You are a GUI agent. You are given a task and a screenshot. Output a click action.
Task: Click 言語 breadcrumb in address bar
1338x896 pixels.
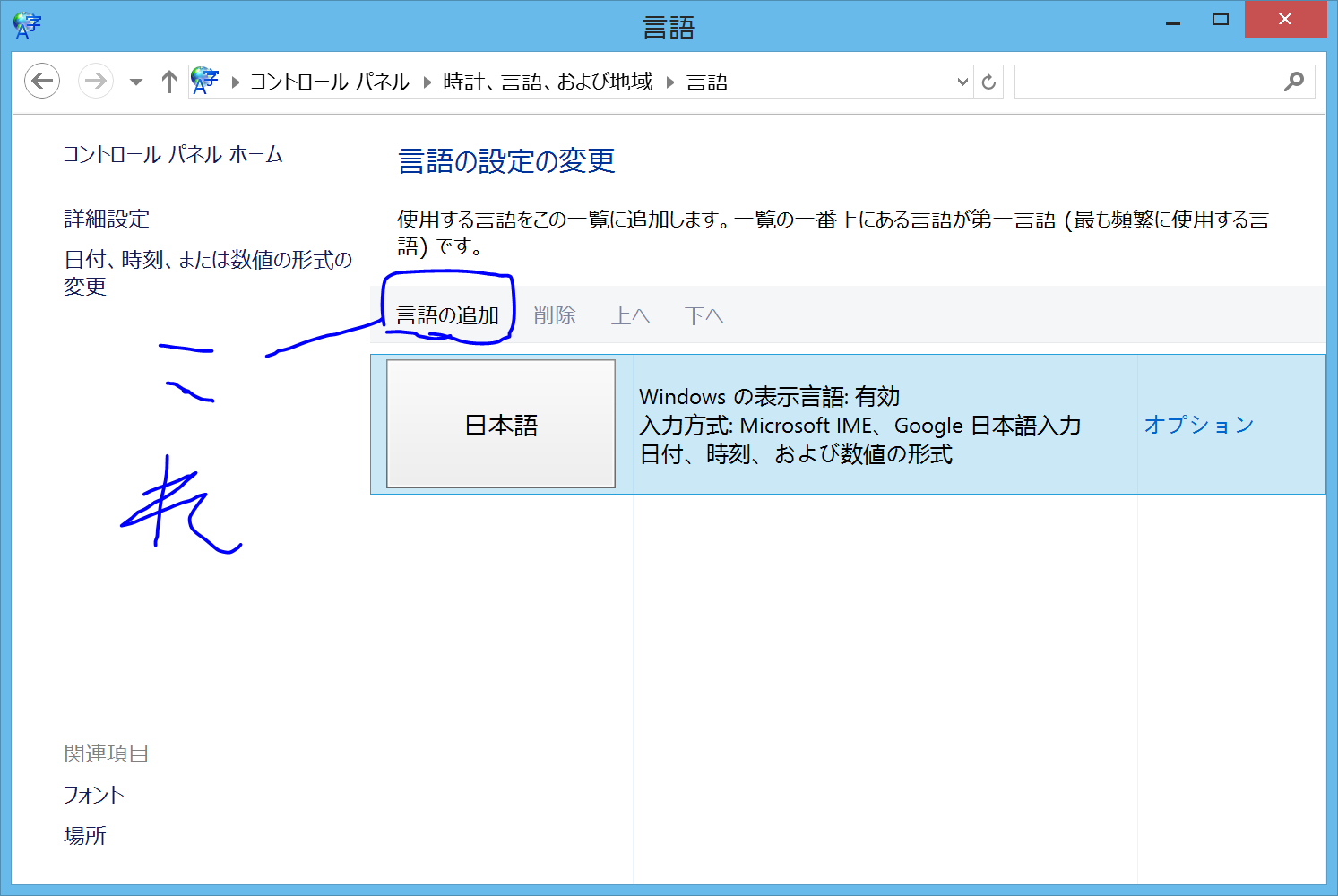point(707,82)
